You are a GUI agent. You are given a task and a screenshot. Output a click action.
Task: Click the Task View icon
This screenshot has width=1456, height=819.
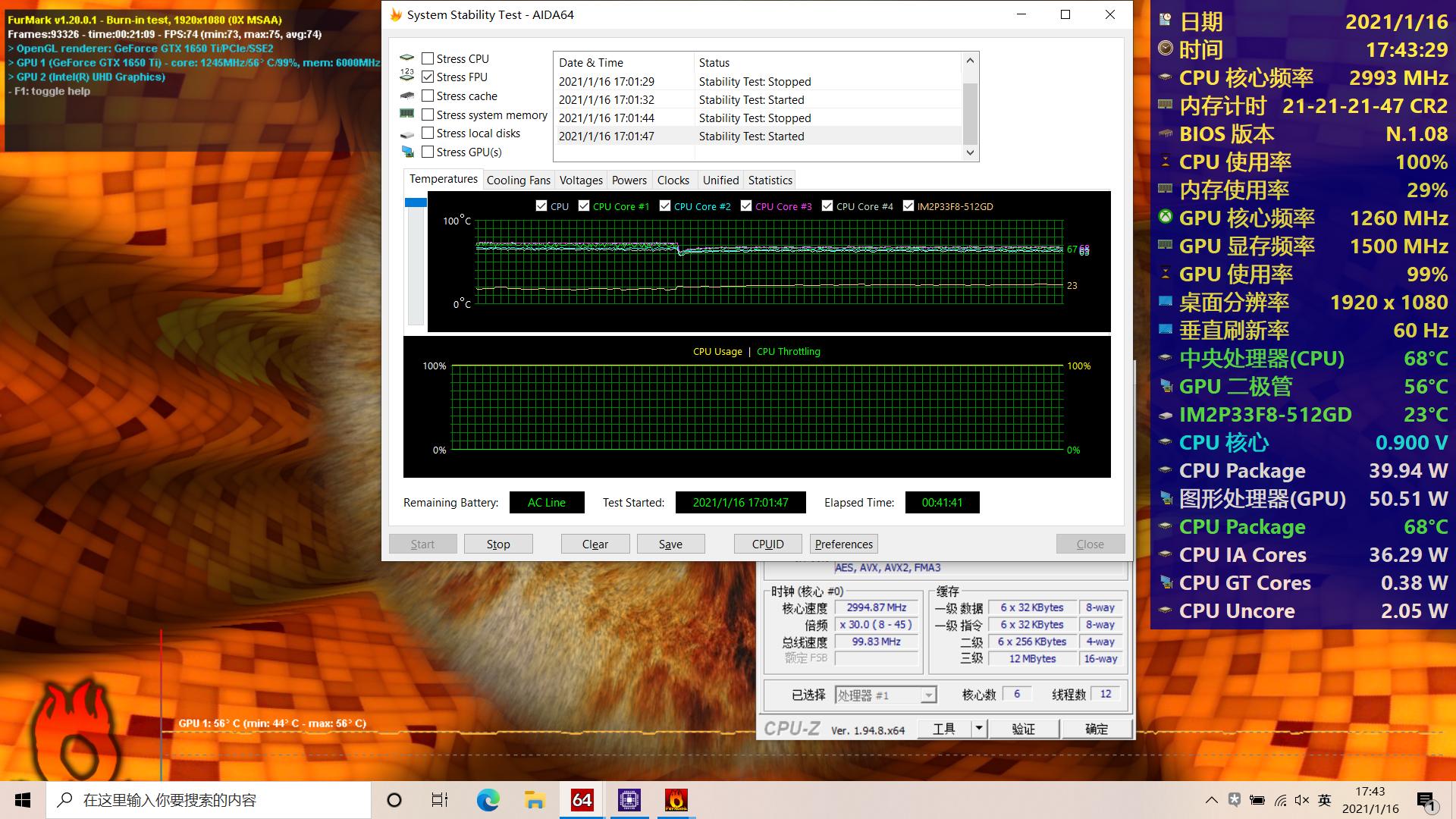[440, 800]
